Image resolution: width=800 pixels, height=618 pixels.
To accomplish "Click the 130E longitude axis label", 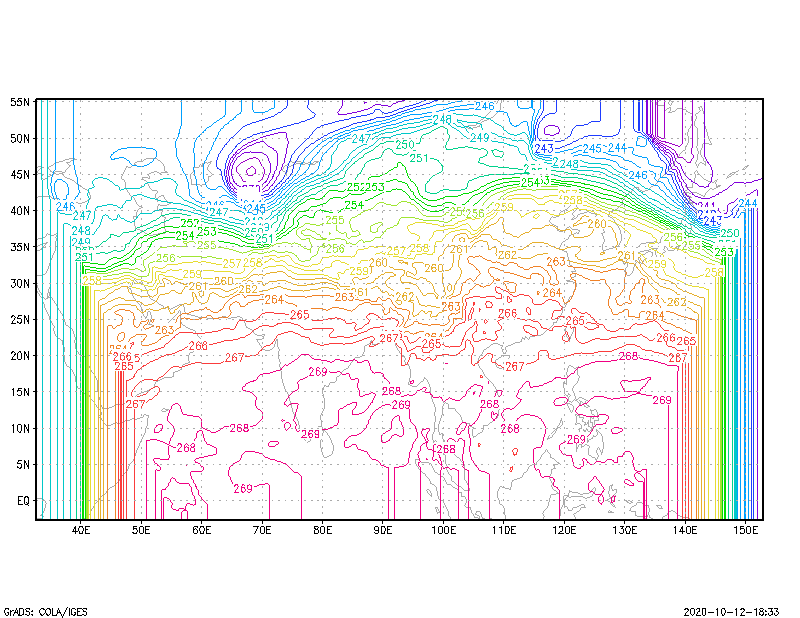I will pos(624,530).
